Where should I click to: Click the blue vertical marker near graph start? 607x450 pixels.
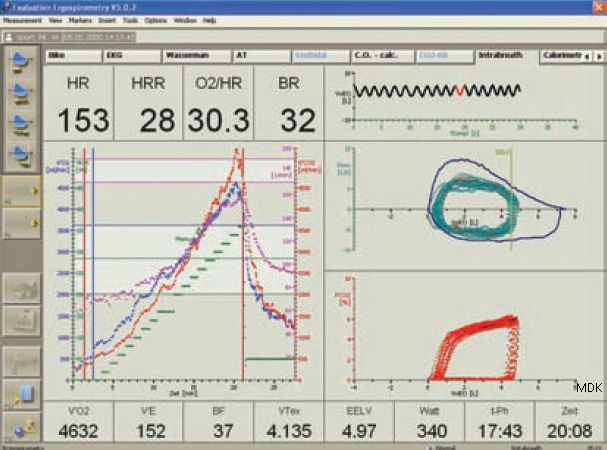click(x=93, y=263)
